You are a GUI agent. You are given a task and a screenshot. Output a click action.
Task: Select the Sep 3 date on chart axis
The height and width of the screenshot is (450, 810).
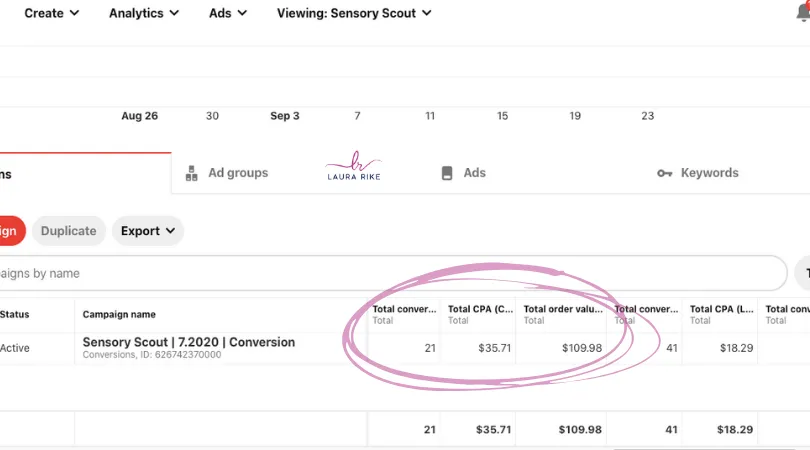pyautogui.click(x=285, y=116)
